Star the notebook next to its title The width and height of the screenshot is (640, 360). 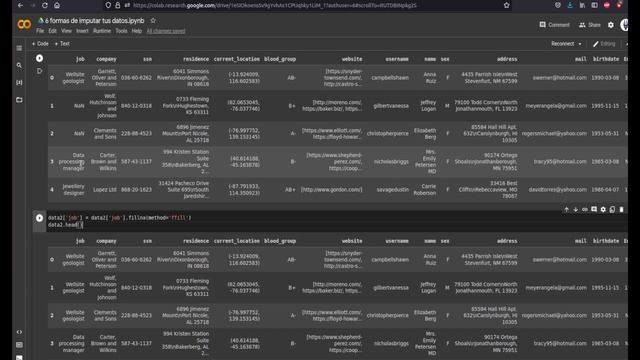pos(153,20)
